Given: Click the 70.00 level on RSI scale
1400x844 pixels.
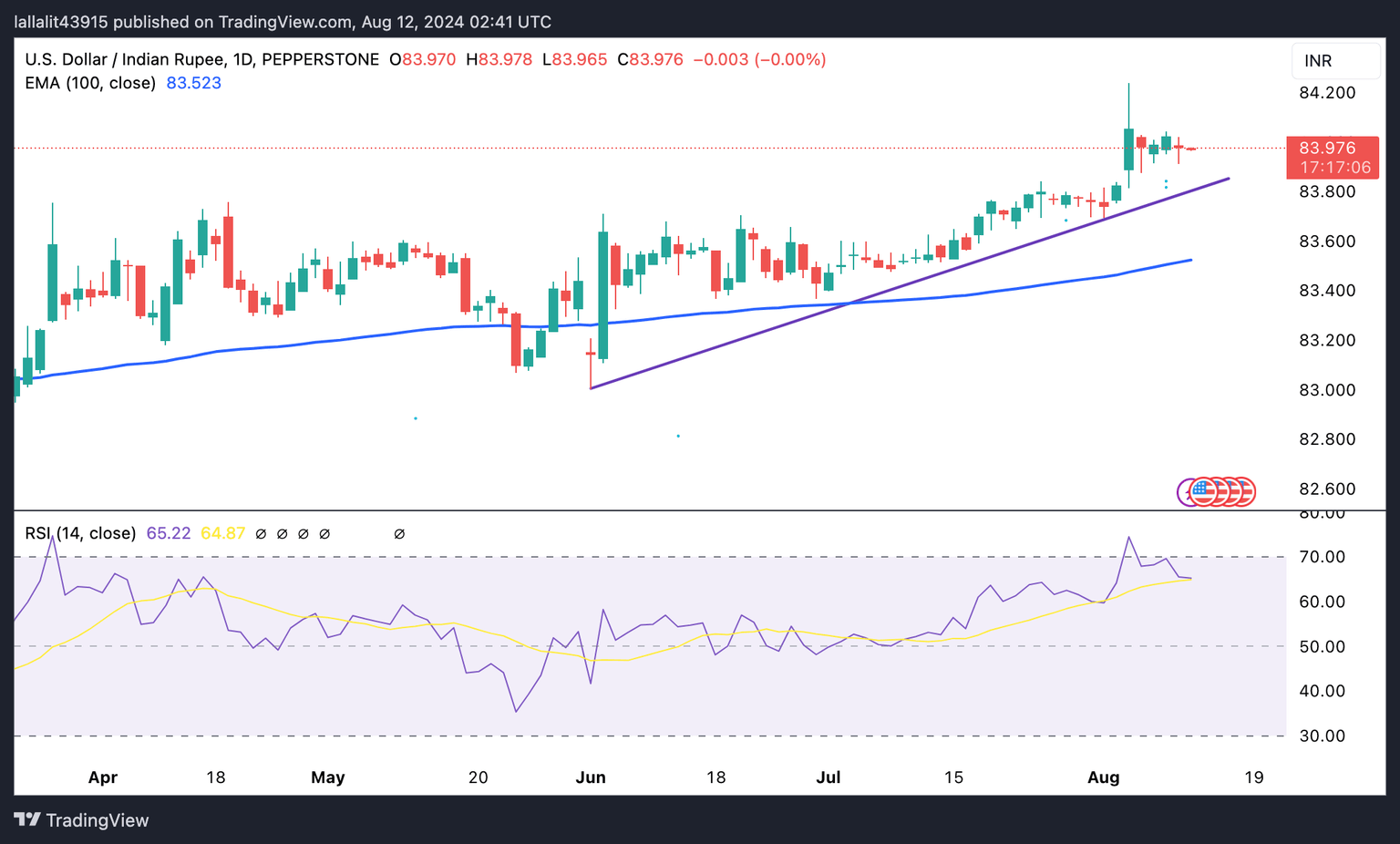Looking at the screenshot, I should click(1322, 557).
